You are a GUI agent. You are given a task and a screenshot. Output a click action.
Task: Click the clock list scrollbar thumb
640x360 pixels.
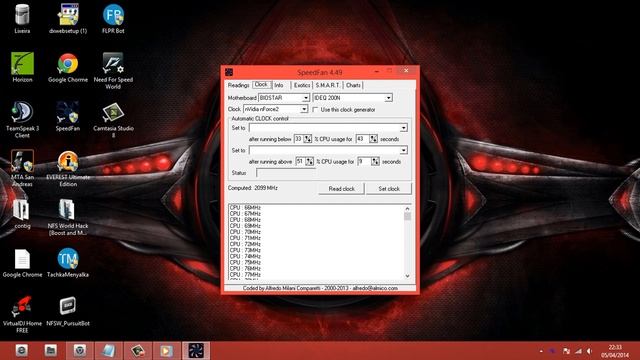tap(407, 216)
